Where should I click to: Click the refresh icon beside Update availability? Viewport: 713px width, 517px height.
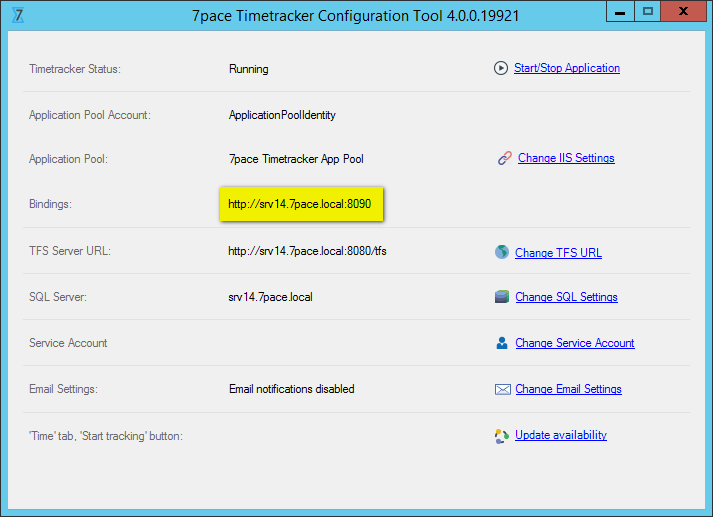pos(502,436)
